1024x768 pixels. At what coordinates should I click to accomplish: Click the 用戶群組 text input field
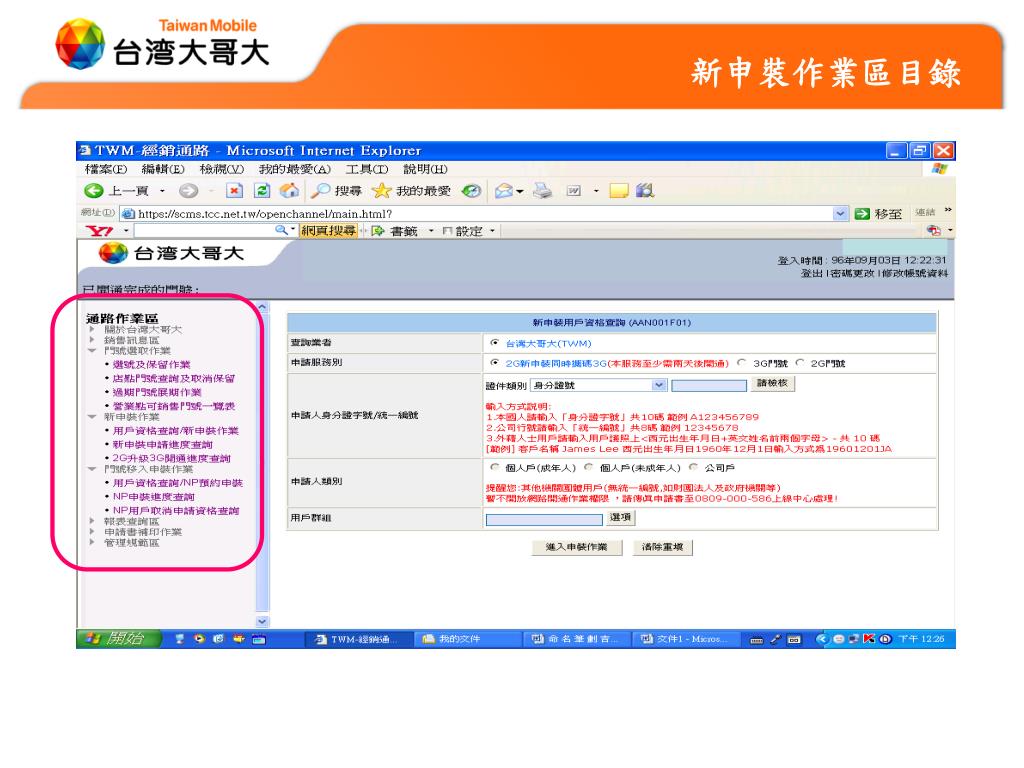544,520
